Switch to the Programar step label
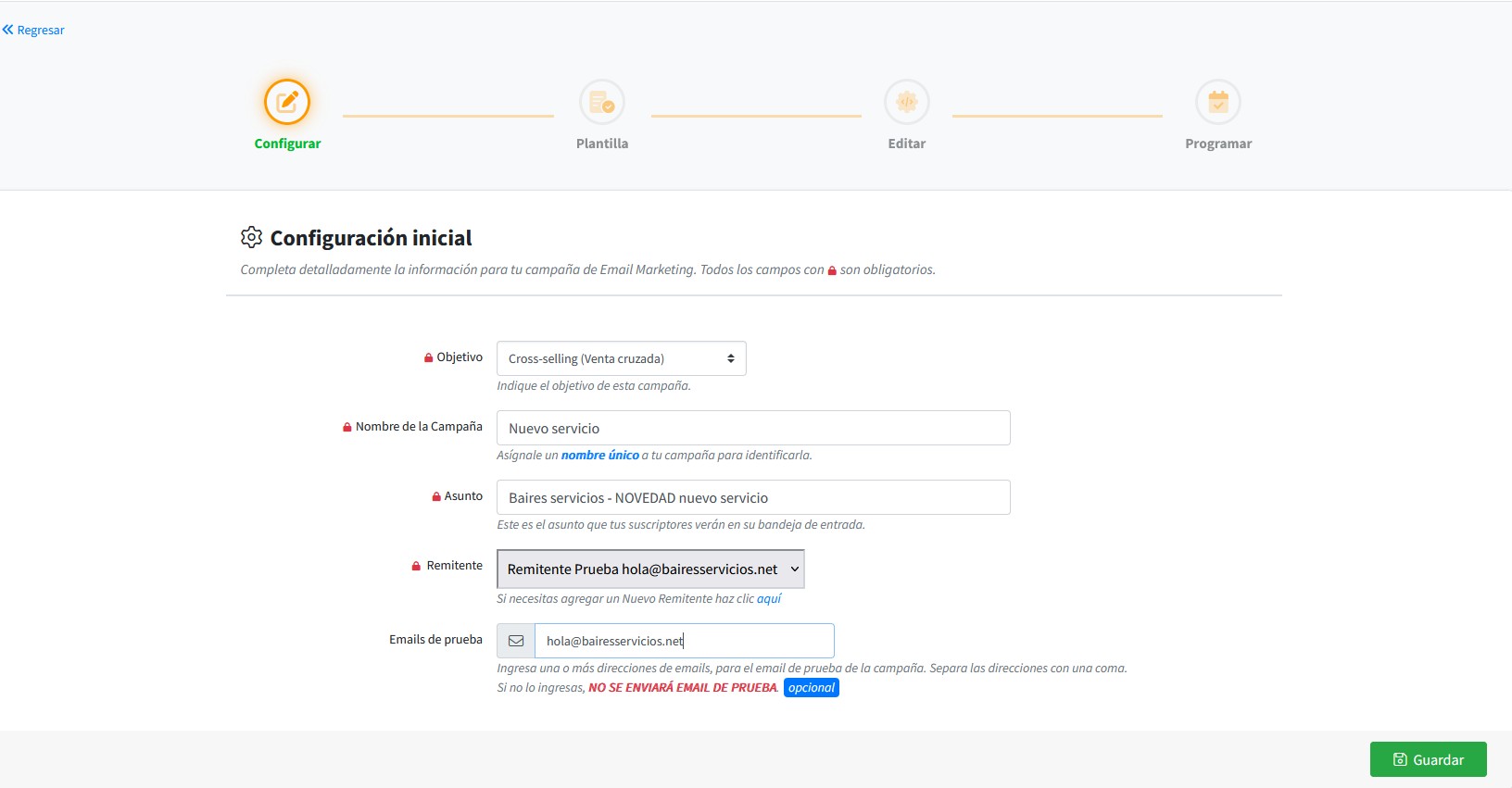 (x=1218, y=144)
